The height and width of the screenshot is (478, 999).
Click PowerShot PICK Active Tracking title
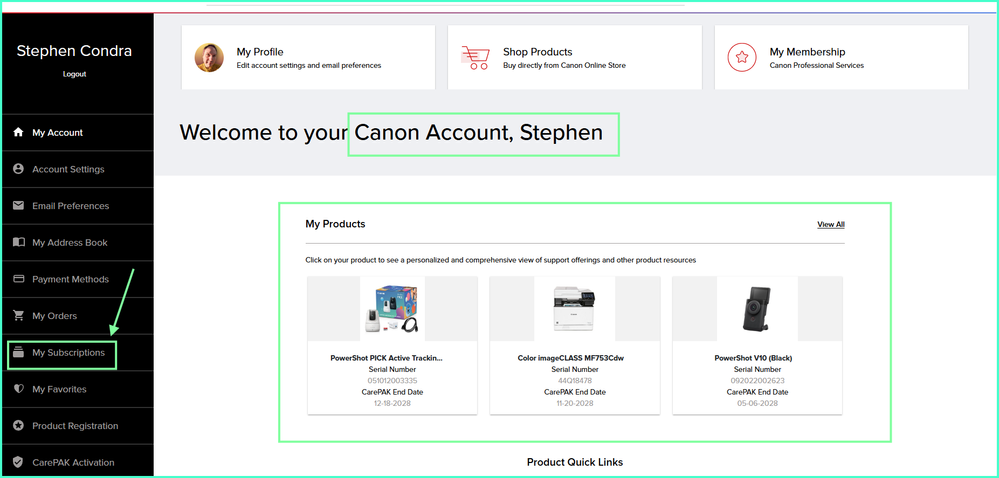click(x=386, y=358)
